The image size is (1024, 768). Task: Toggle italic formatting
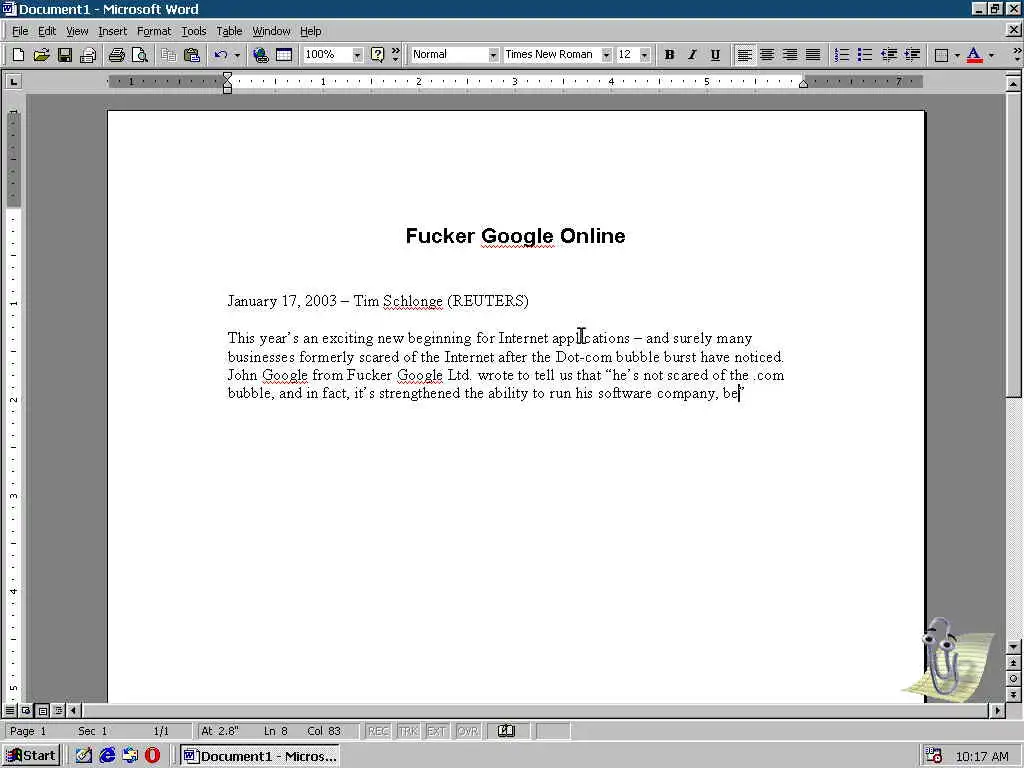pos(692,55)
